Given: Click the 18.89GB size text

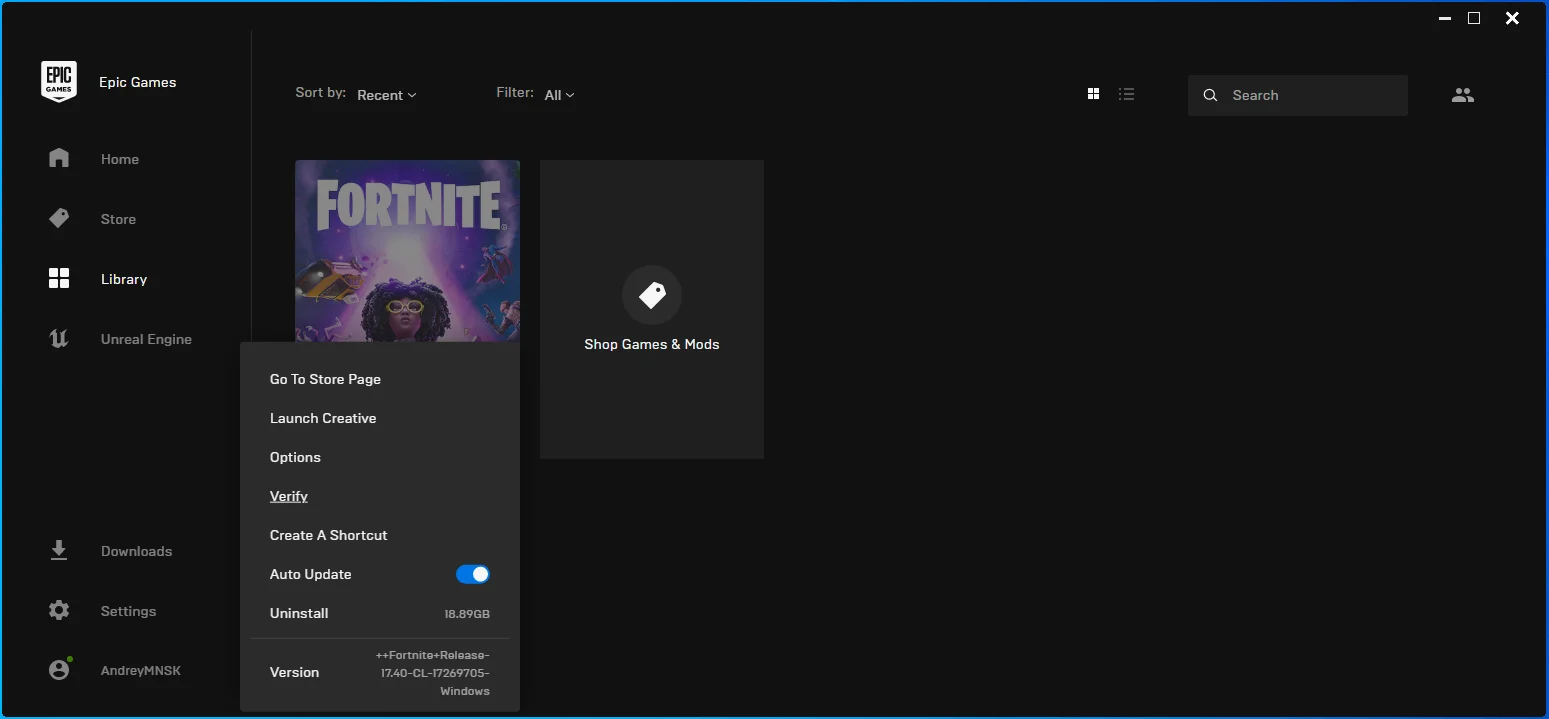Looking at the screenshot, I should 467,614.
